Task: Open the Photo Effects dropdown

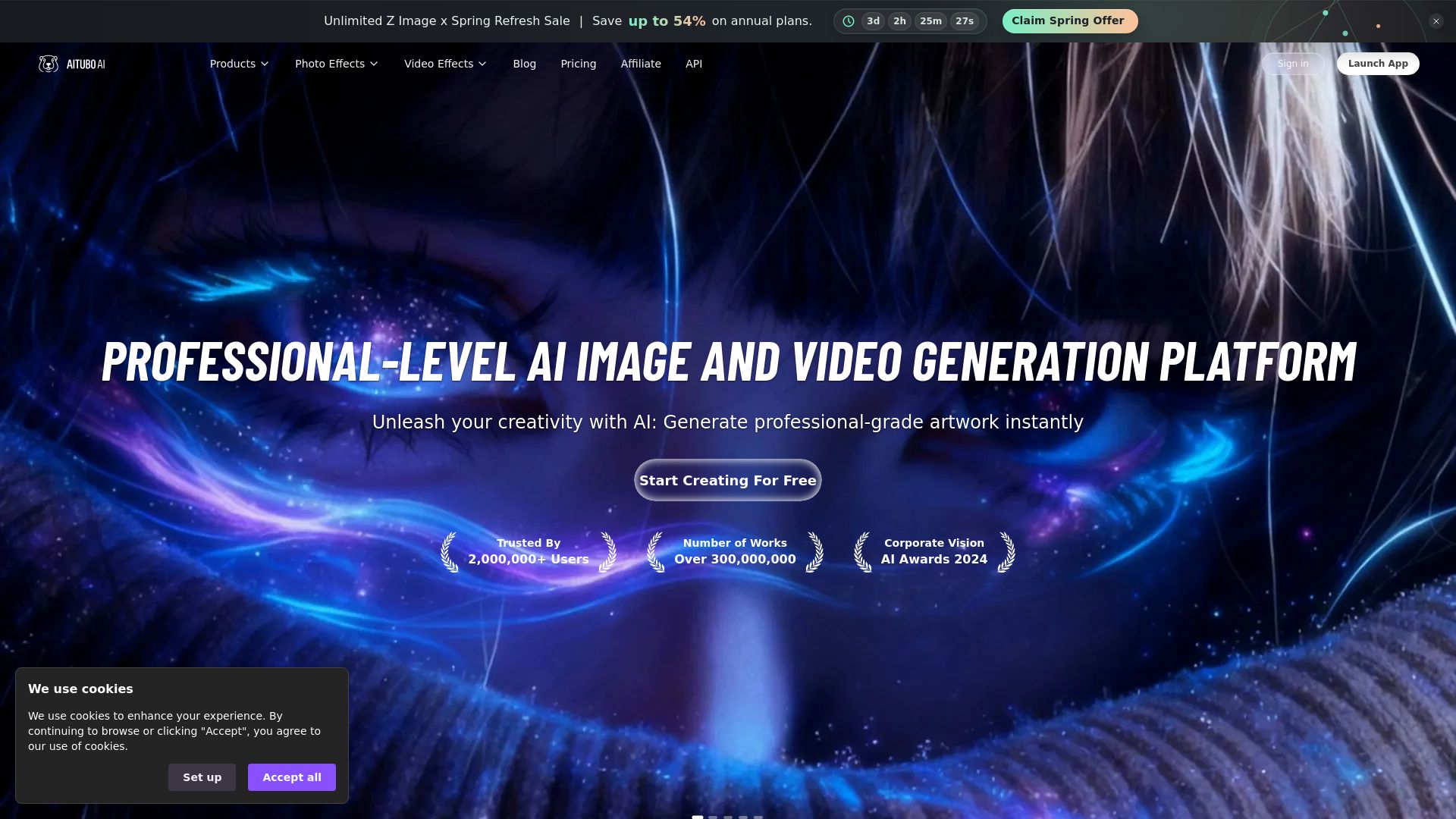Action: (x=336, y=64)
